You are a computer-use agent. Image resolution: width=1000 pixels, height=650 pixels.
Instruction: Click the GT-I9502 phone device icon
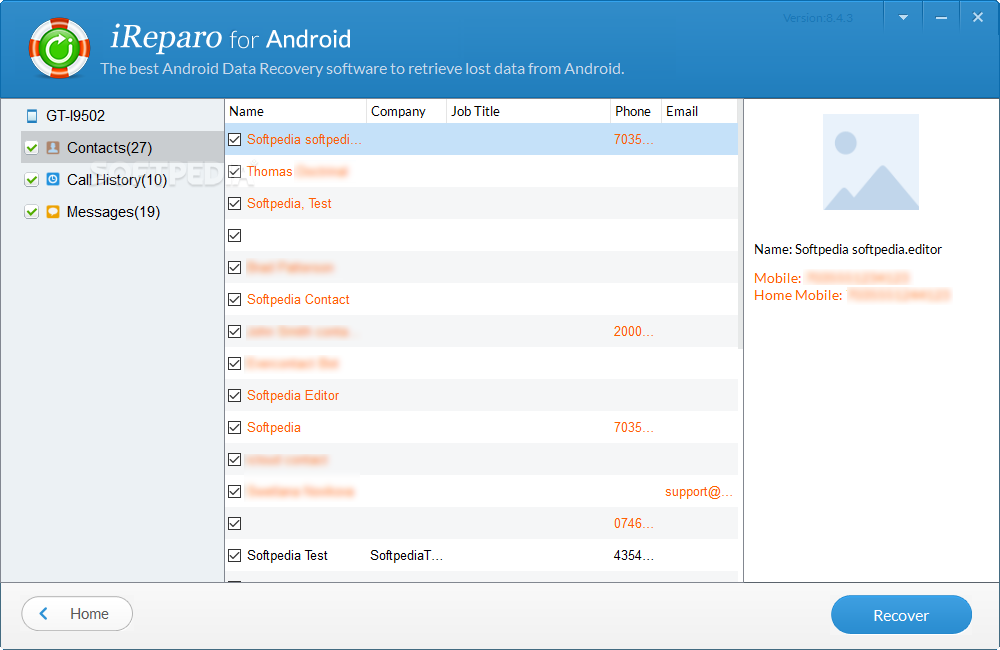pos(32,115)
